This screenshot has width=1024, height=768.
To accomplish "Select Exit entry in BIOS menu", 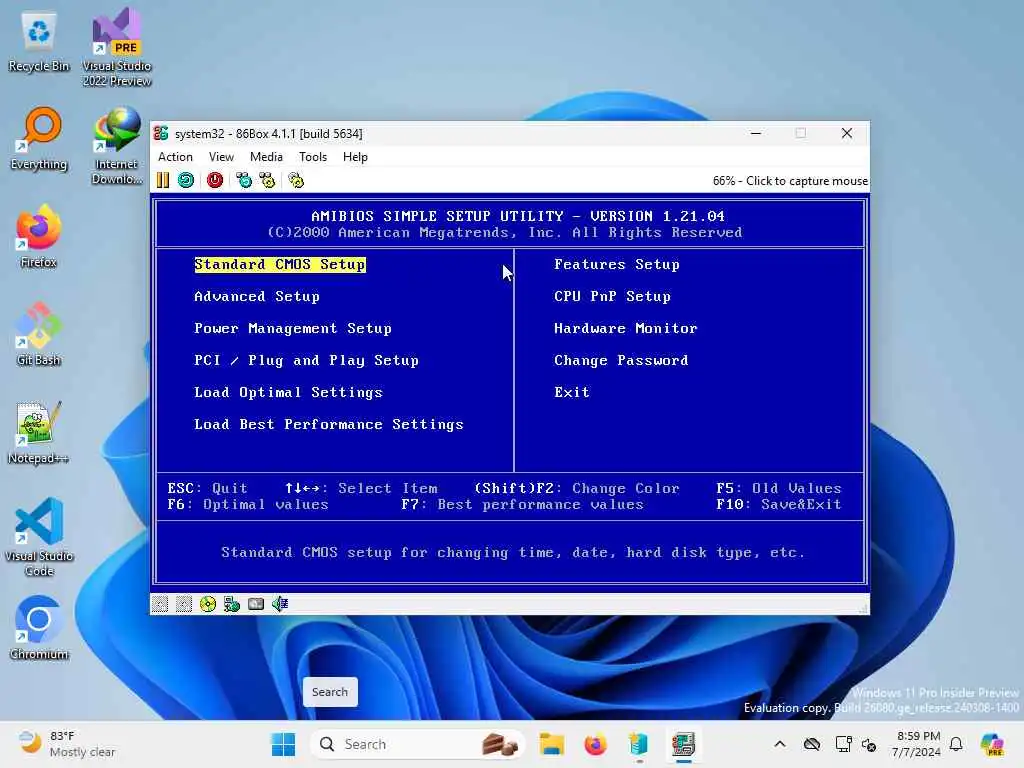I will [572, 392].
